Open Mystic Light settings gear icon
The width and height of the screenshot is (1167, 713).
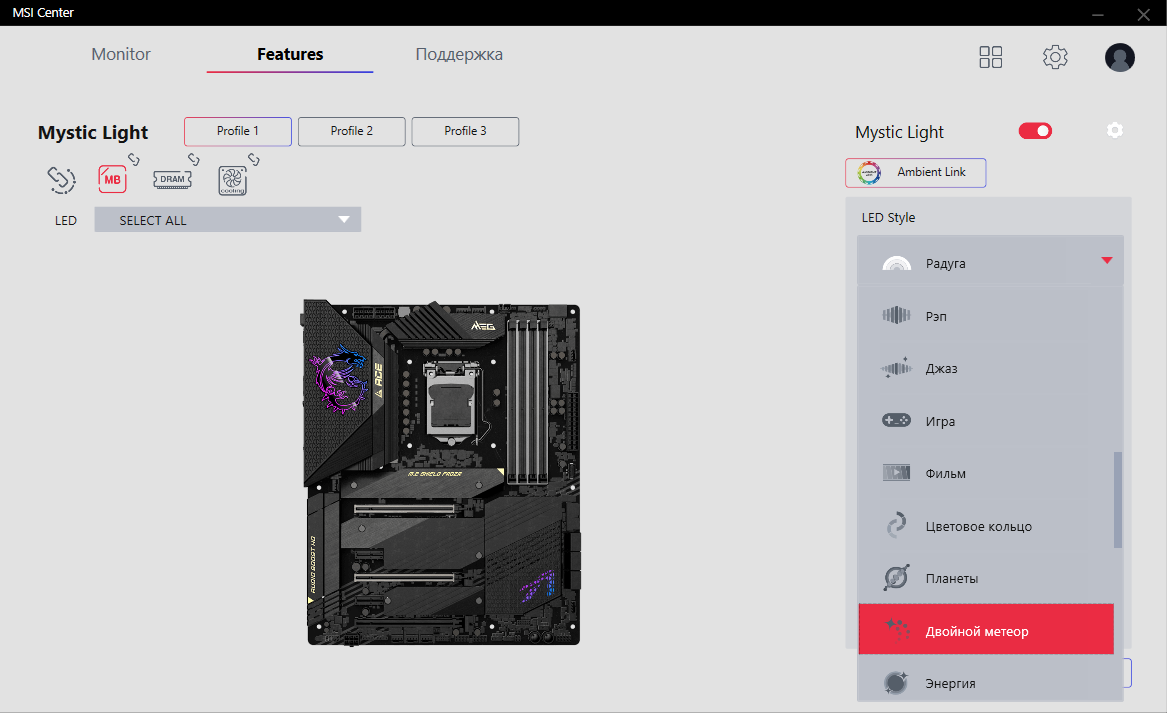tap(1114, 130)
